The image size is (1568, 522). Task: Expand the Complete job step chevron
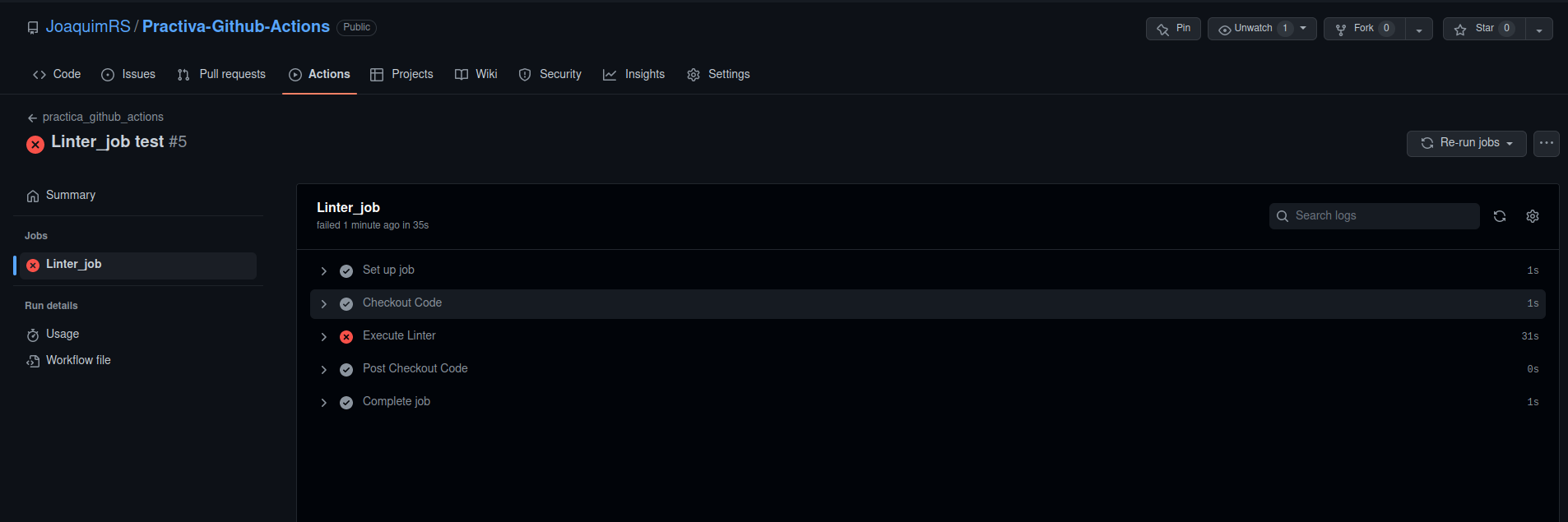point(324,403)
